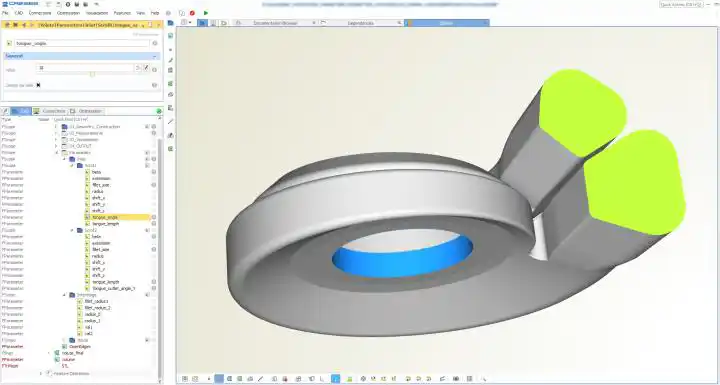Click green status icon in tree panel
Viewport: 720px width, 385px height.
click(x=159, y=111)
